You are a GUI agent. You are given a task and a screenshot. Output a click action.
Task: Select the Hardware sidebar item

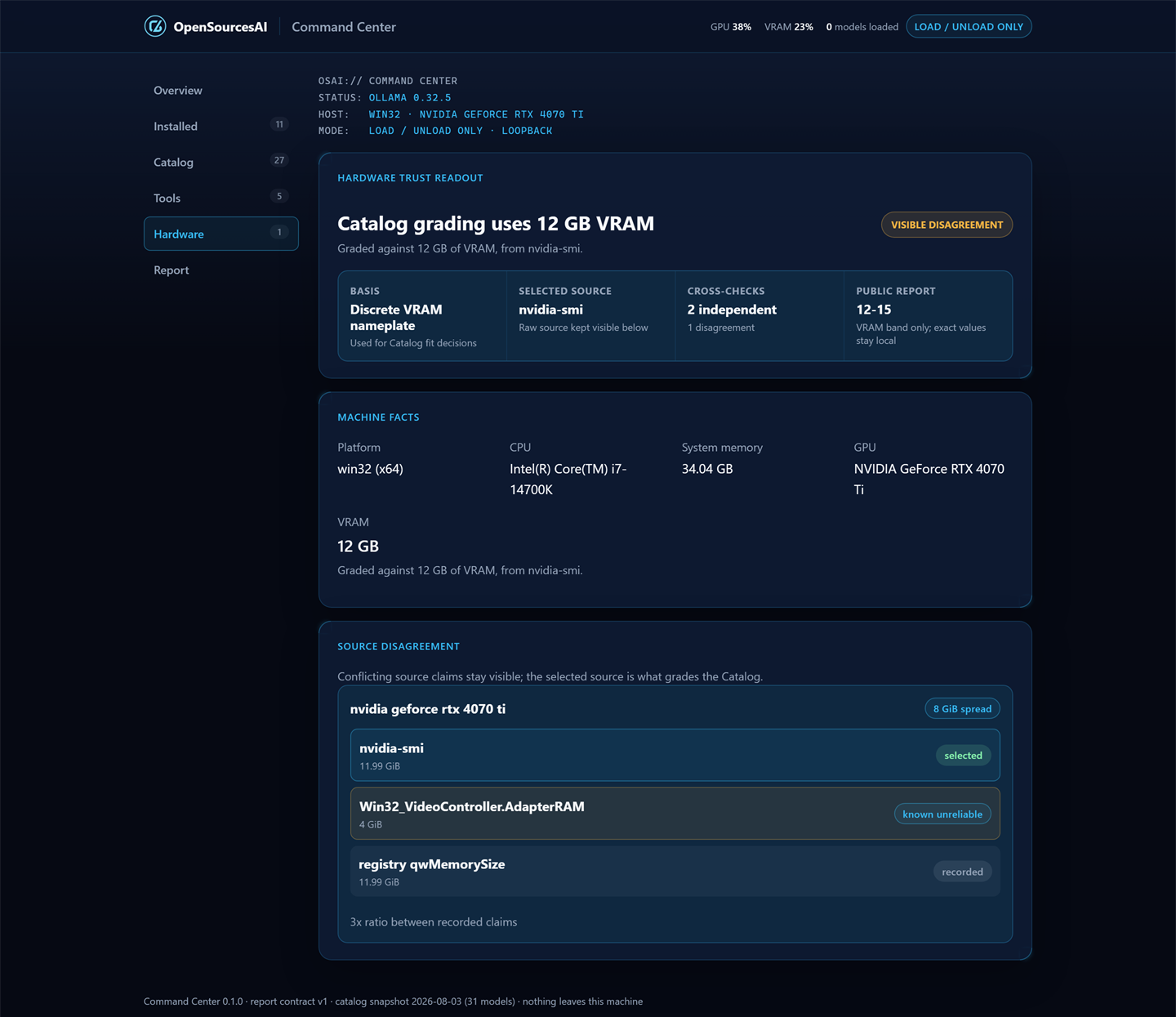220,234
